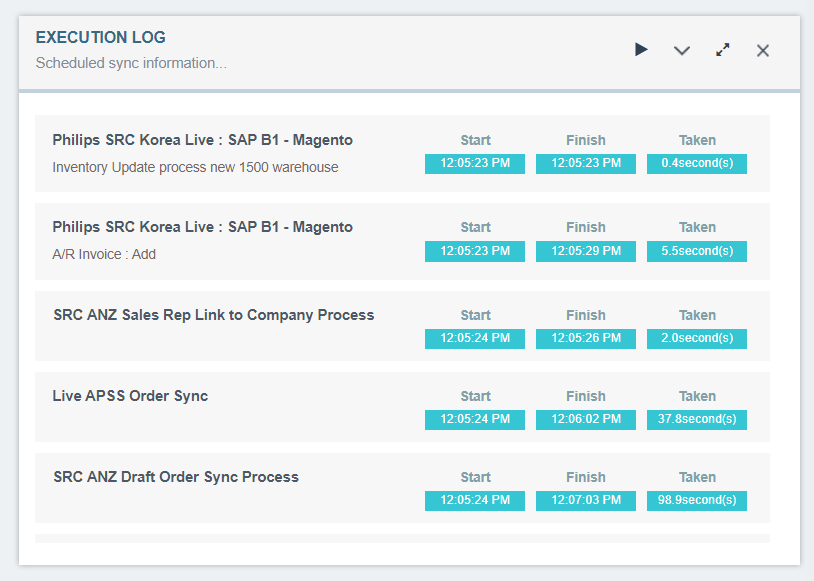Click the 12:07:03 PM finish time
814x581 pixels.
pyautogui.click(x=586, y=500)
